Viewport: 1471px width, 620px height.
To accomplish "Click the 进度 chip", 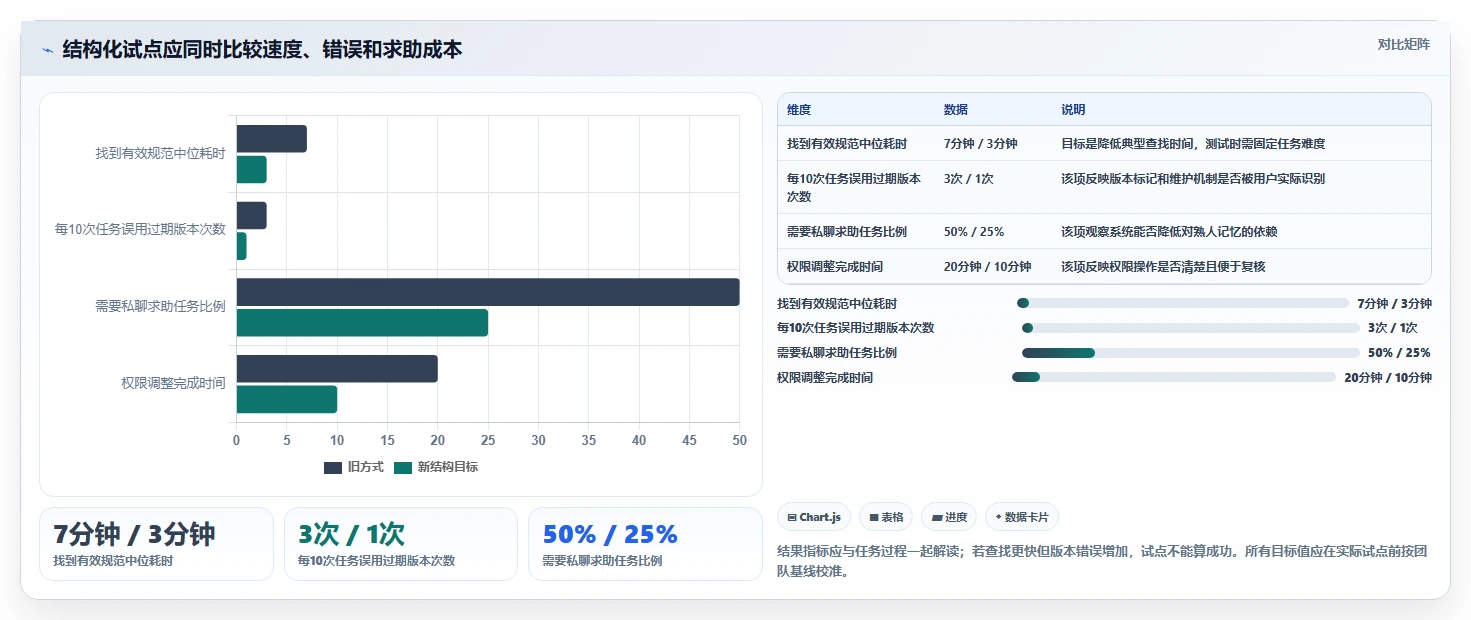I will [949, 517].
